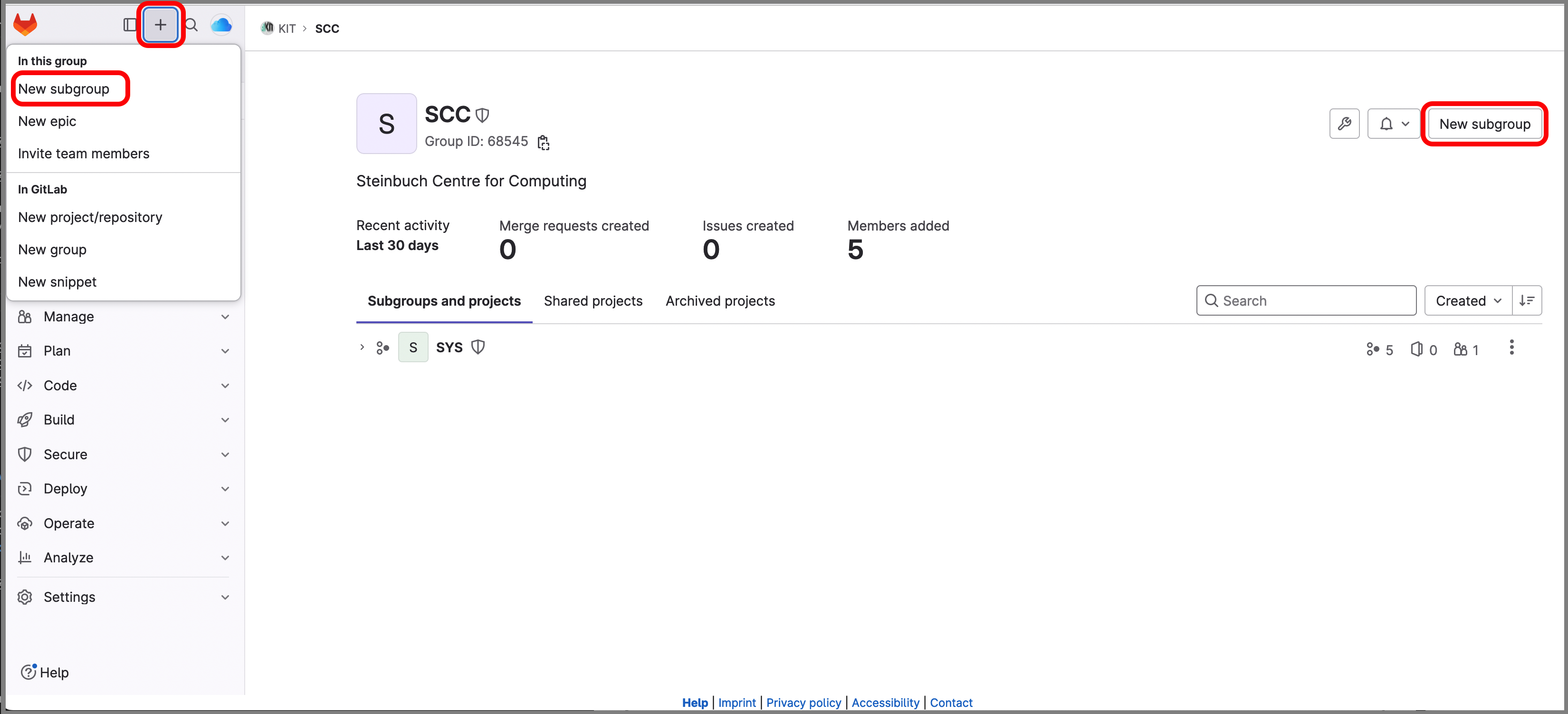Click the cloud icon in the top bar
Viewport: 1568px width, 714px height.
click(x=221, y=24)
